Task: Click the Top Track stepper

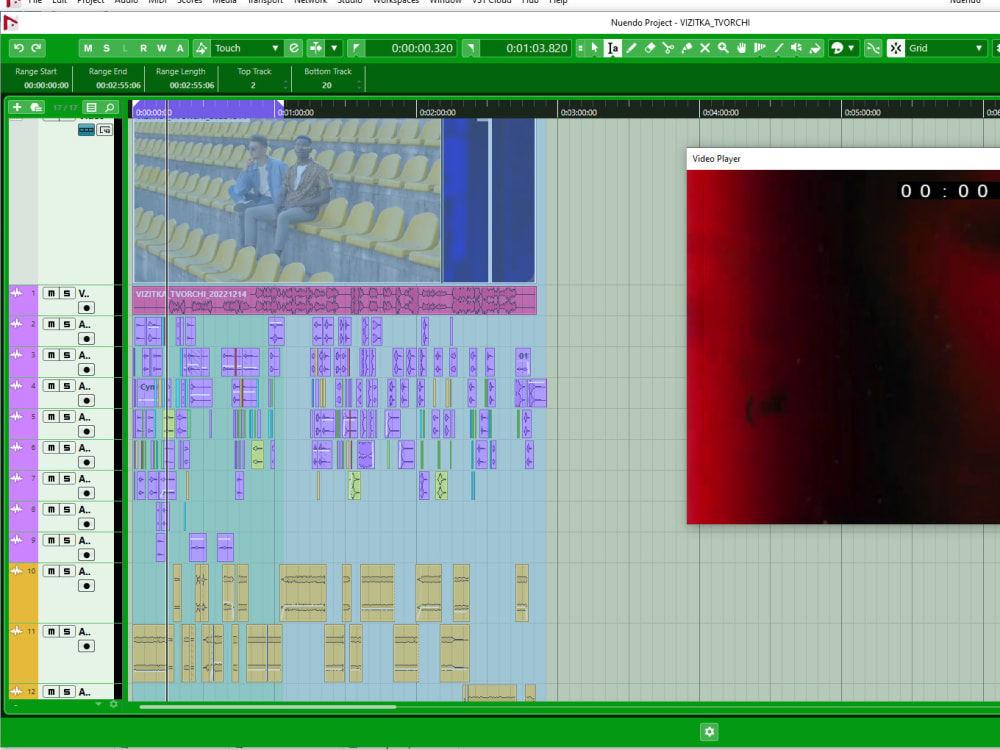Action: pos(286,85)
